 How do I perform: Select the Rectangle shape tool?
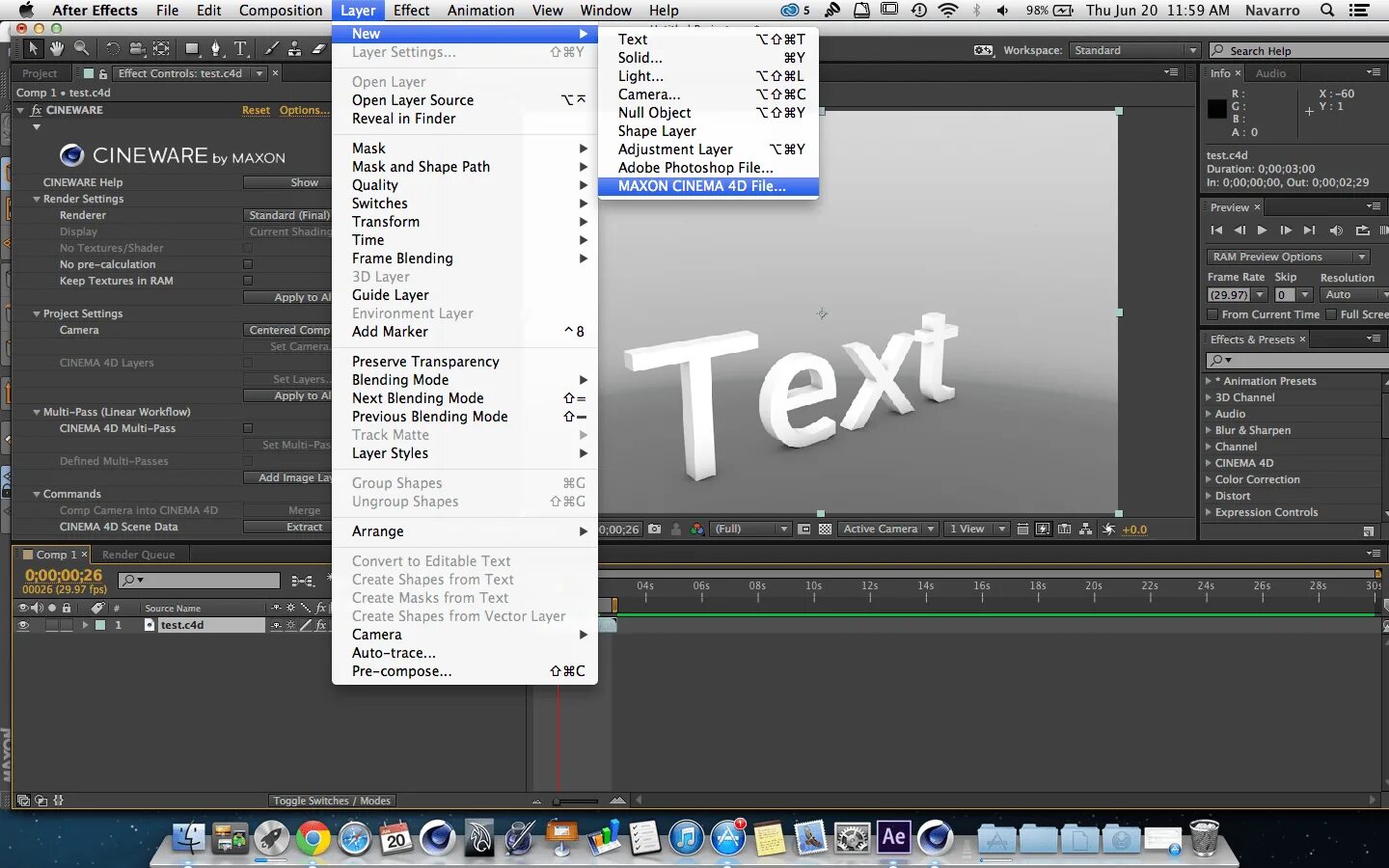pyautogui.click(x=193, y=49)
